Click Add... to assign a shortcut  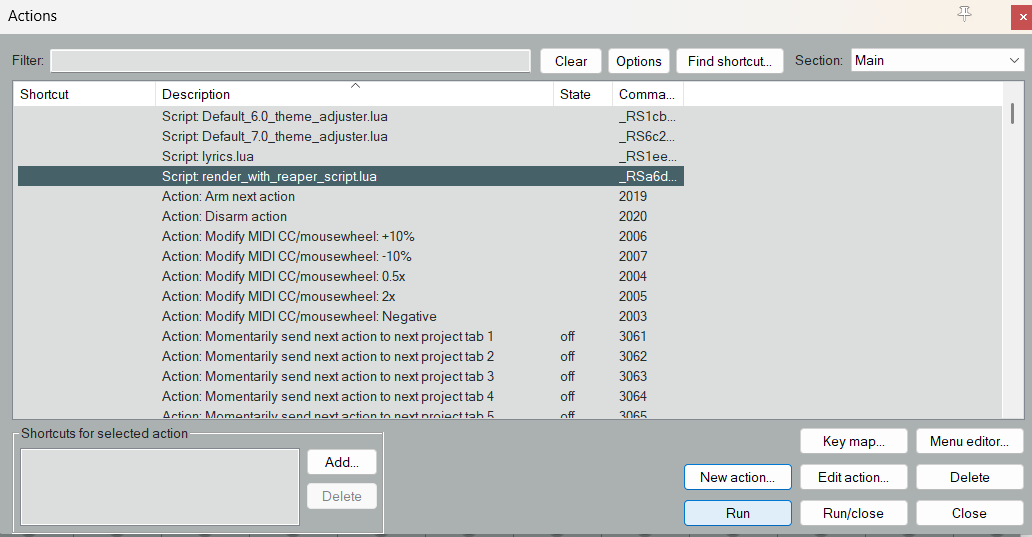click(342, 462)
